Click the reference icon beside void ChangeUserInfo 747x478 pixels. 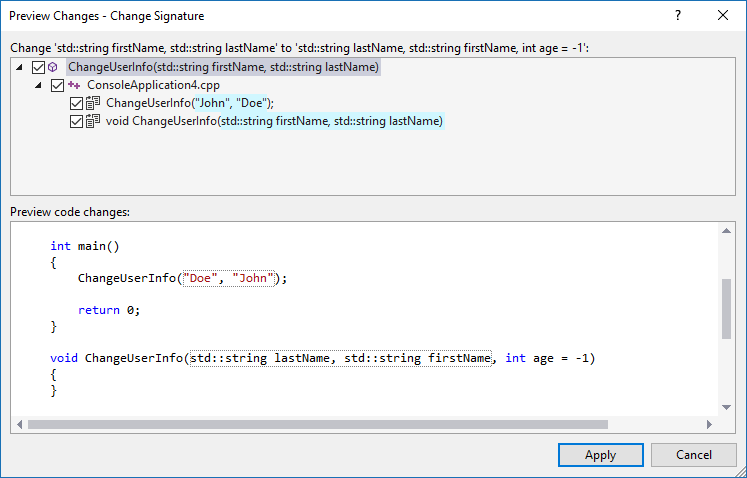pyautogui.click(x=93, y=121)
